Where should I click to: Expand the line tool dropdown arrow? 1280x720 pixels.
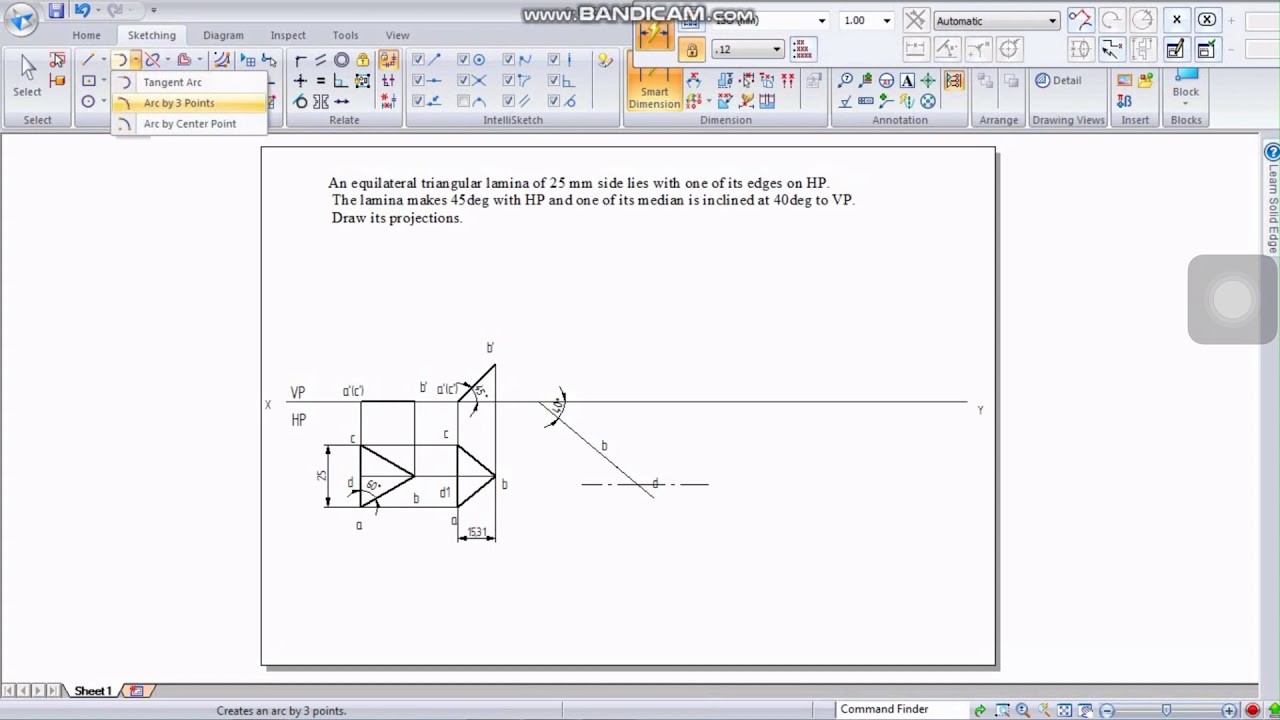click(104, 60)
